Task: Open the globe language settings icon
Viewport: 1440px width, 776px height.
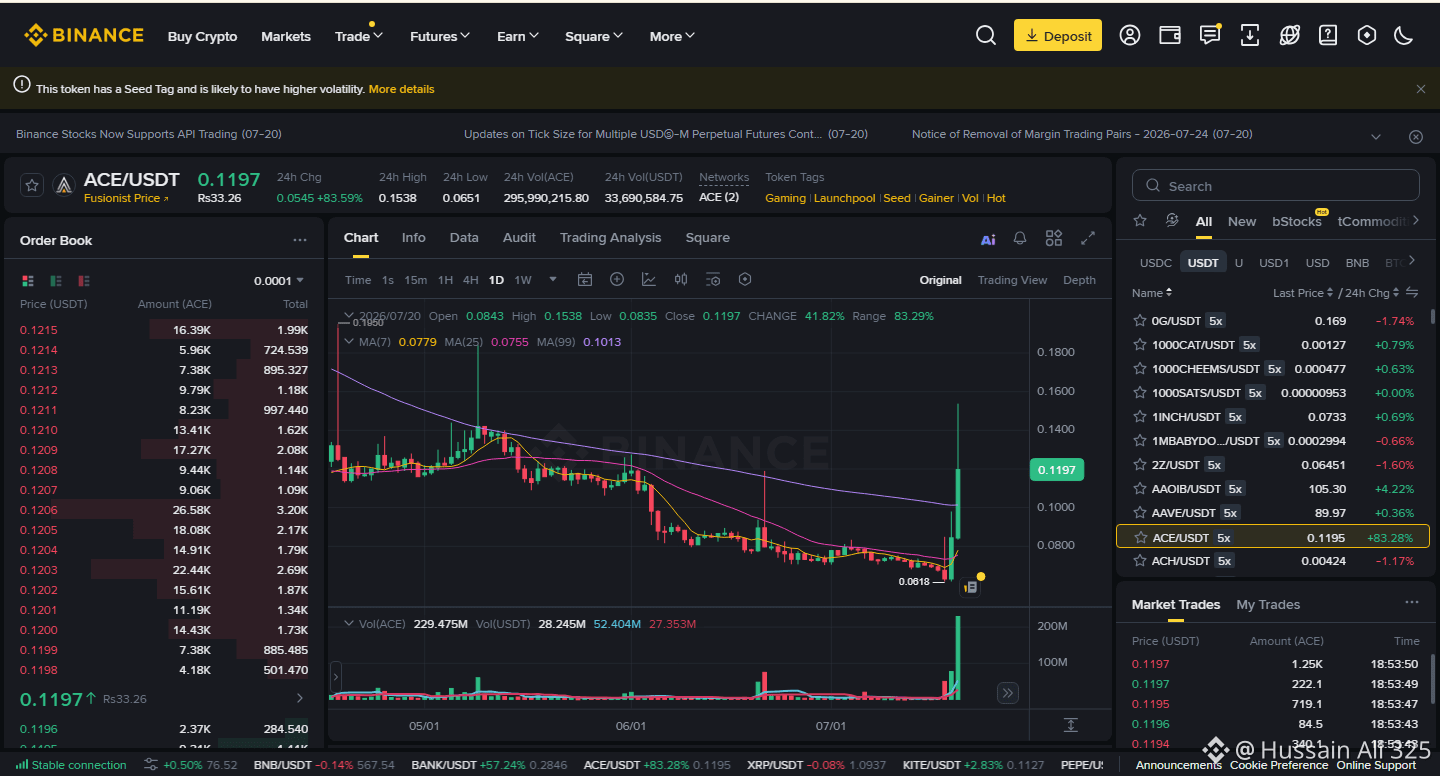Action: (1290, 35)
